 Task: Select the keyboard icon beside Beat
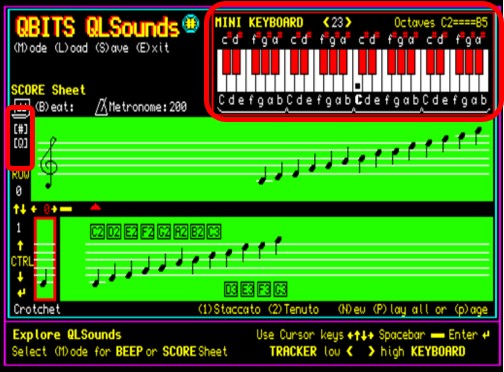tap(22, 108)
